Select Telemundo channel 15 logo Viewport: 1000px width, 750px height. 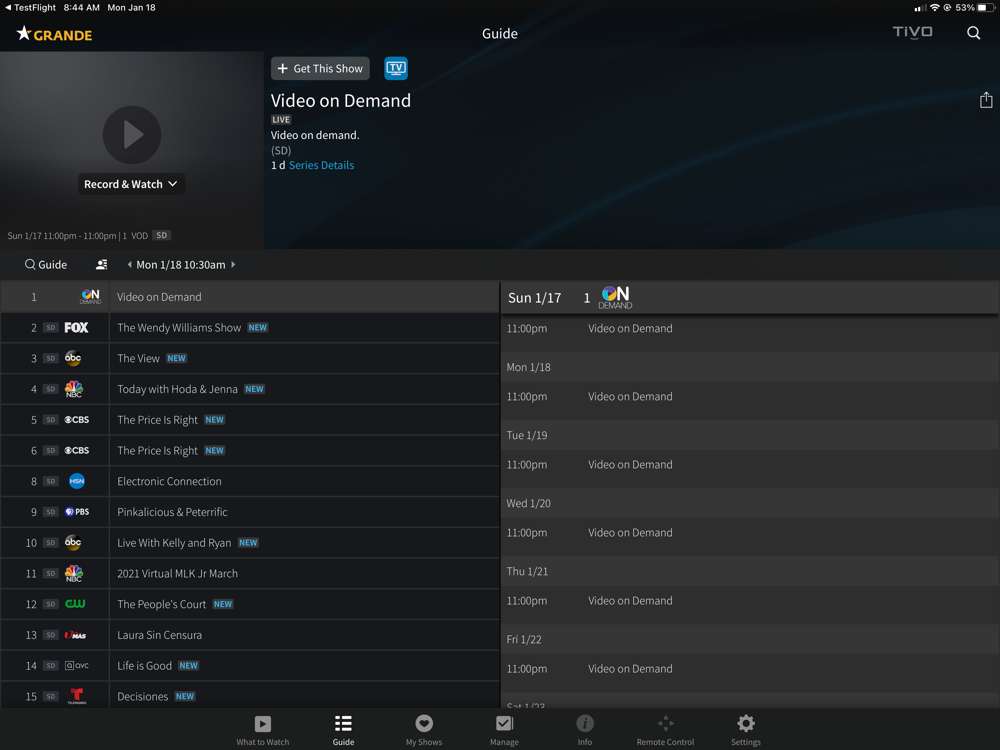coord(77,696)
